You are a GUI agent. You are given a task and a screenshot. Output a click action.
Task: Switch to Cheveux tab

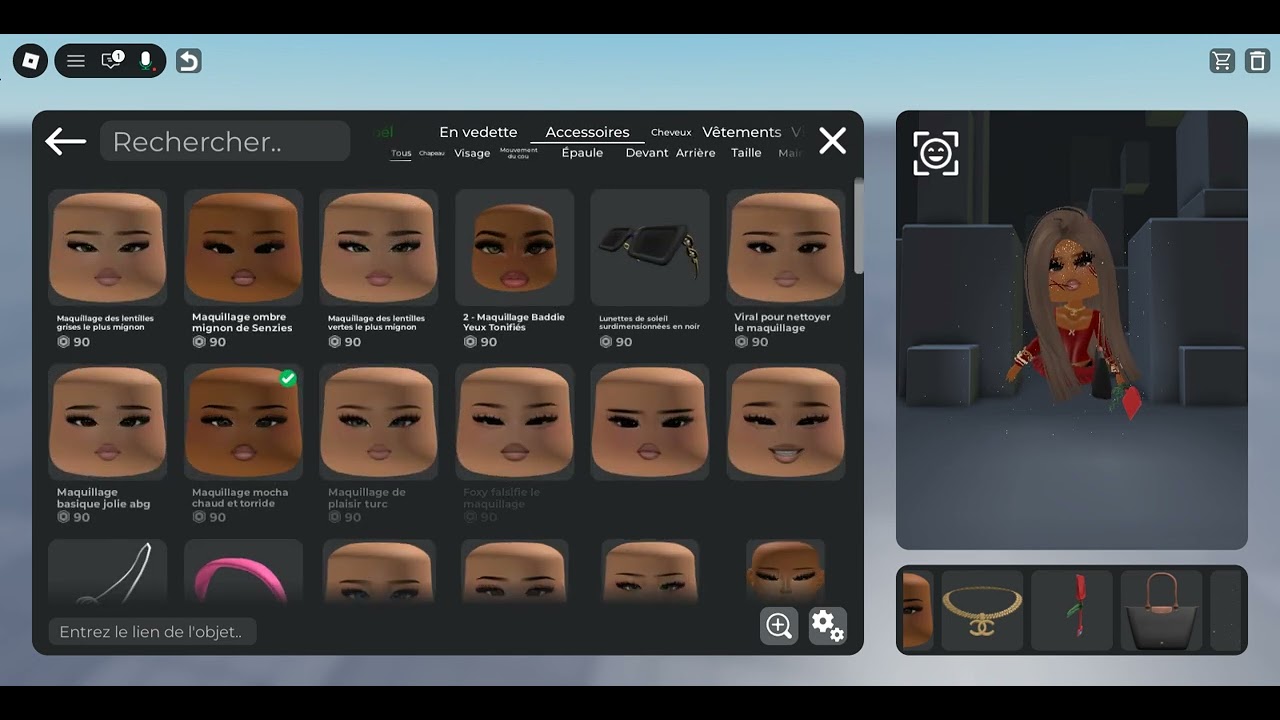point(671,132)
